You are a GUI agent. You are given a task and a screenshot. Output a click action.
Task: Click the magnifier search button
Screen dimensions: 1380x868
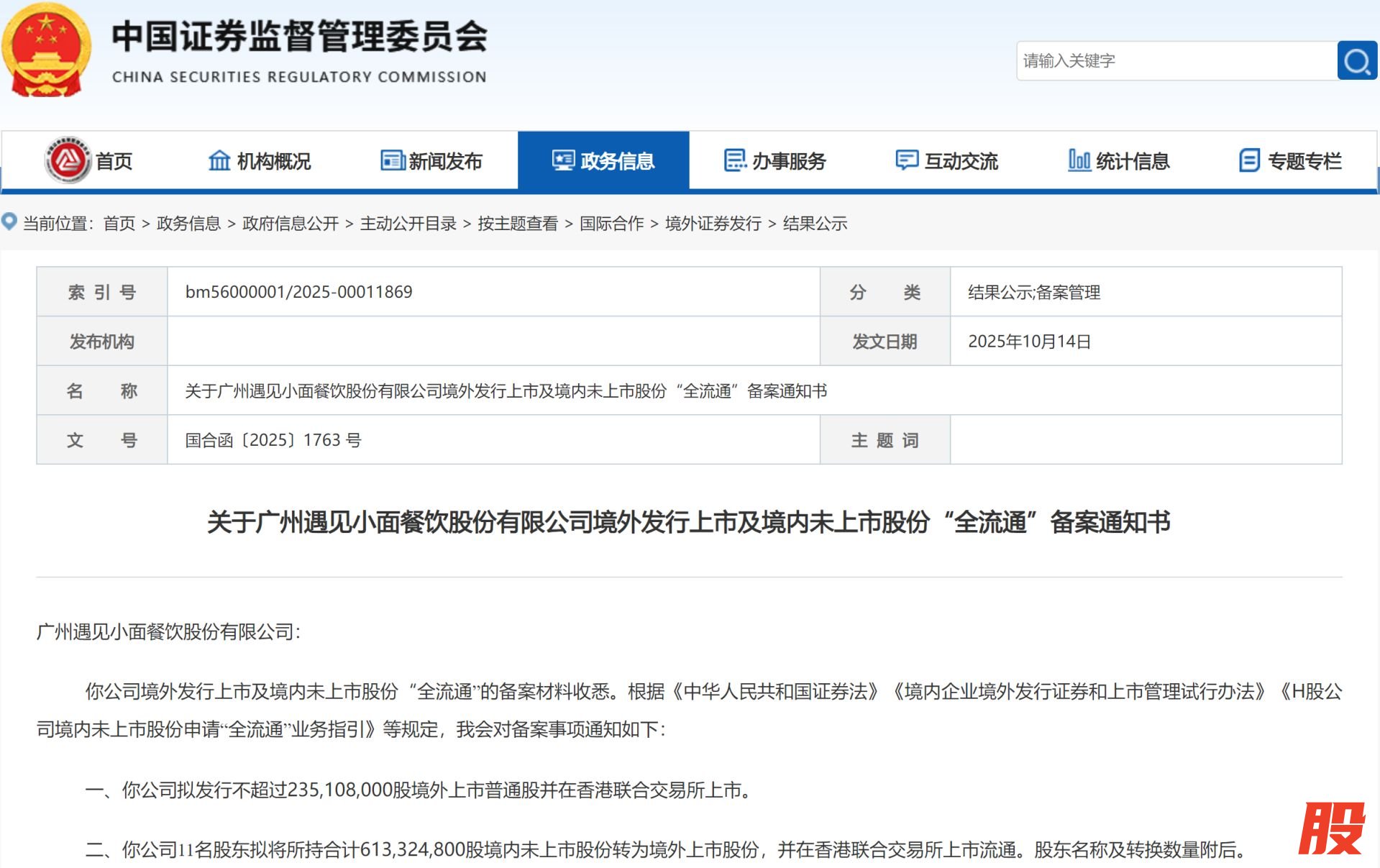[x=1356, y=60]
